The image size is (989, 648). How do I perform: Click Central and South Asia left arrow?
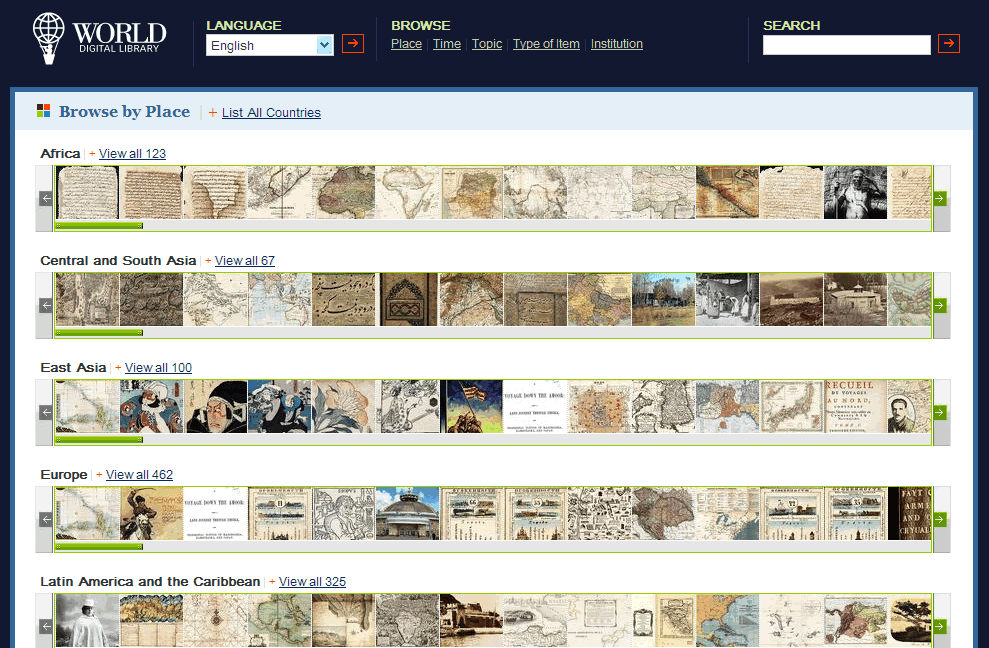(x=45, y=305)
